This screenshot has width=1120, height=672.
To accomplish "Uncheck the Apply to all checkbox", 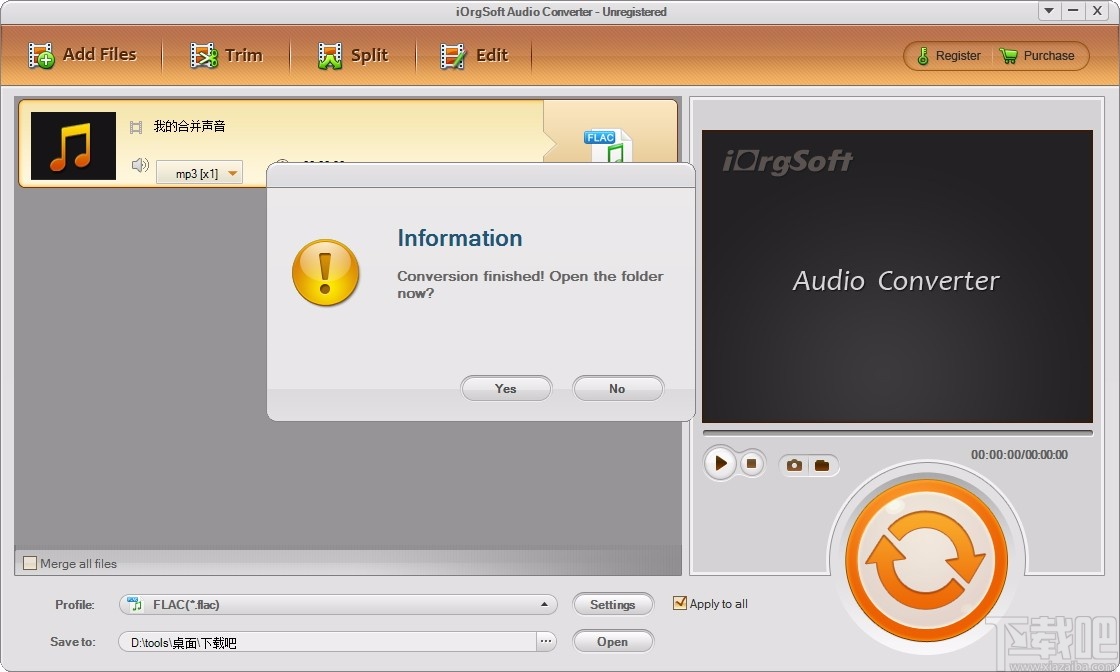I will click(680, 603).
